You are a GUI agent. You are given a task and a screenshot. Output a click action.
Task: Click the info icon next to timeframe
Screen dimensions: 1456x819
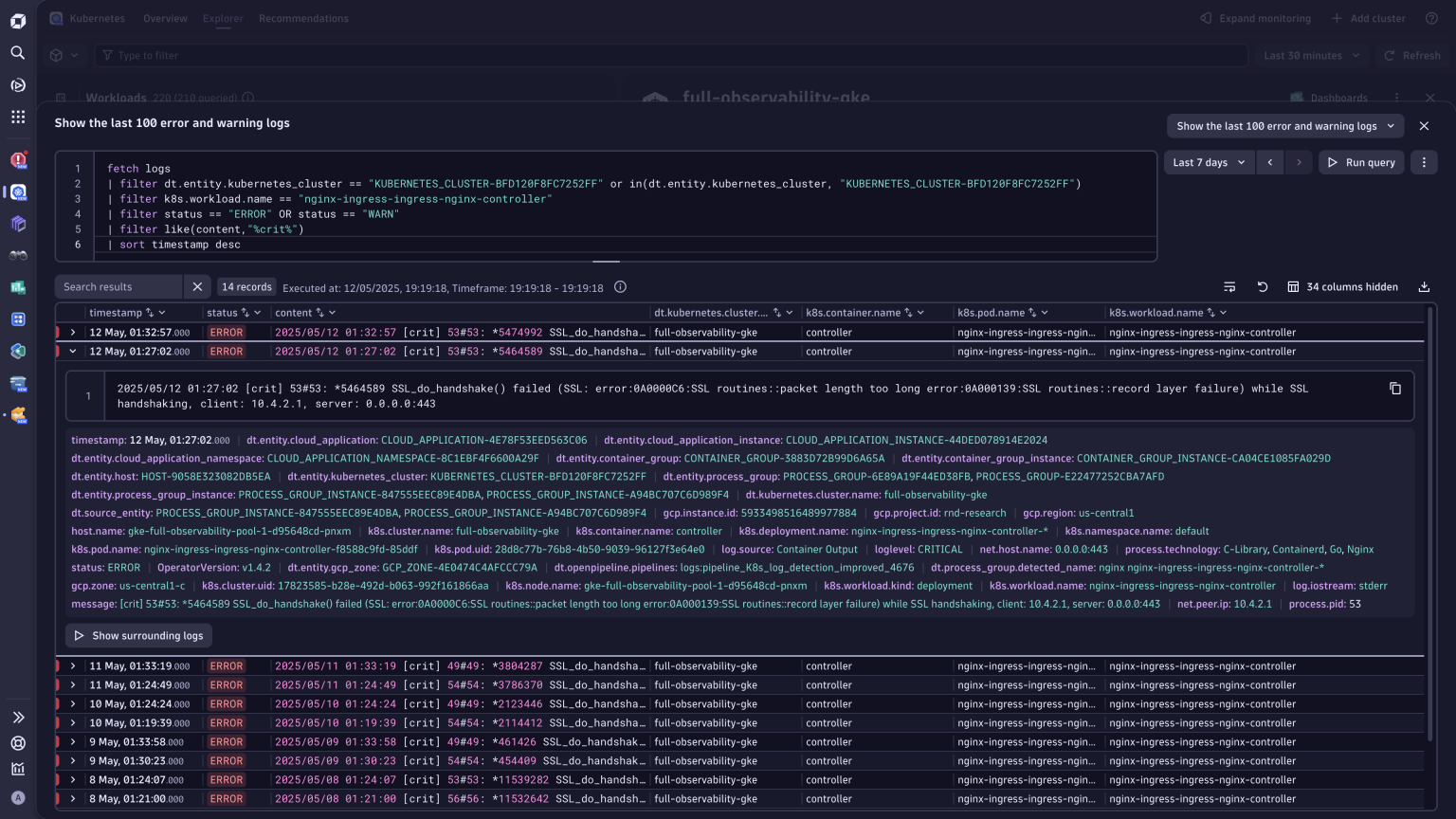pyautogui.click(x=620, y=287)
